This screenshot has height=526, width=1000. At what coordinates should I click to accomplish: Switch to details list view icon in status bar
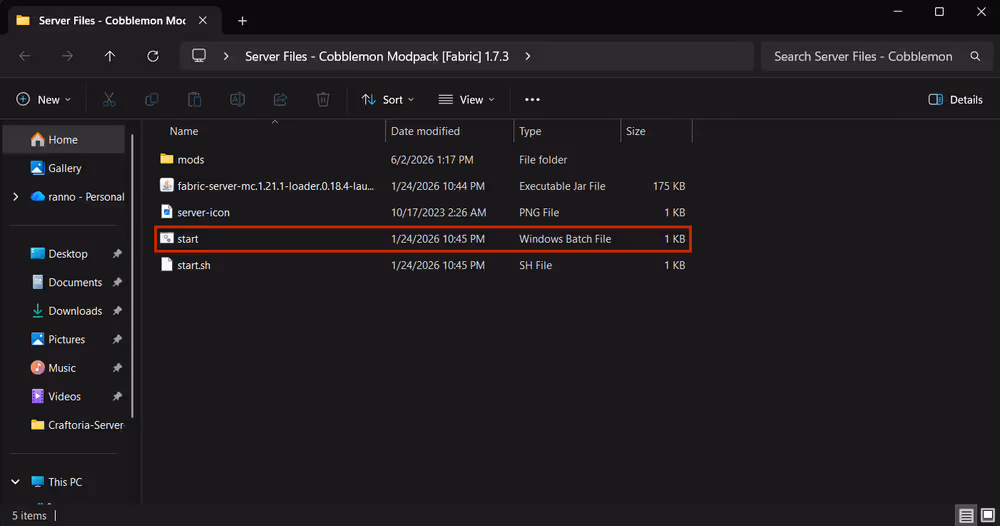point(966,515)
